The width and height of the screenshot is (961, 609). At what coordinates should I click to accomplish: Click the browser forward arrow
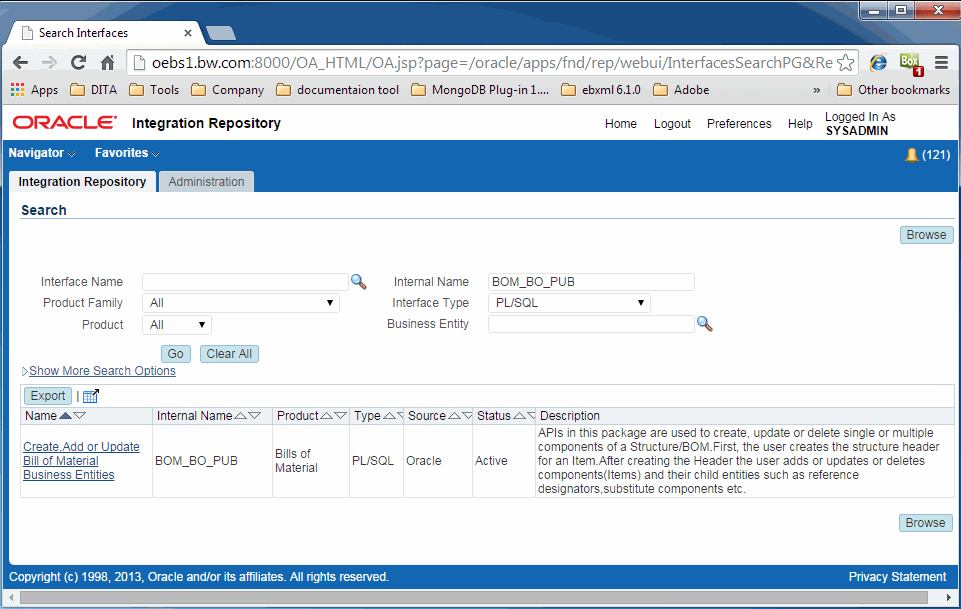click(x=49, y=62)
